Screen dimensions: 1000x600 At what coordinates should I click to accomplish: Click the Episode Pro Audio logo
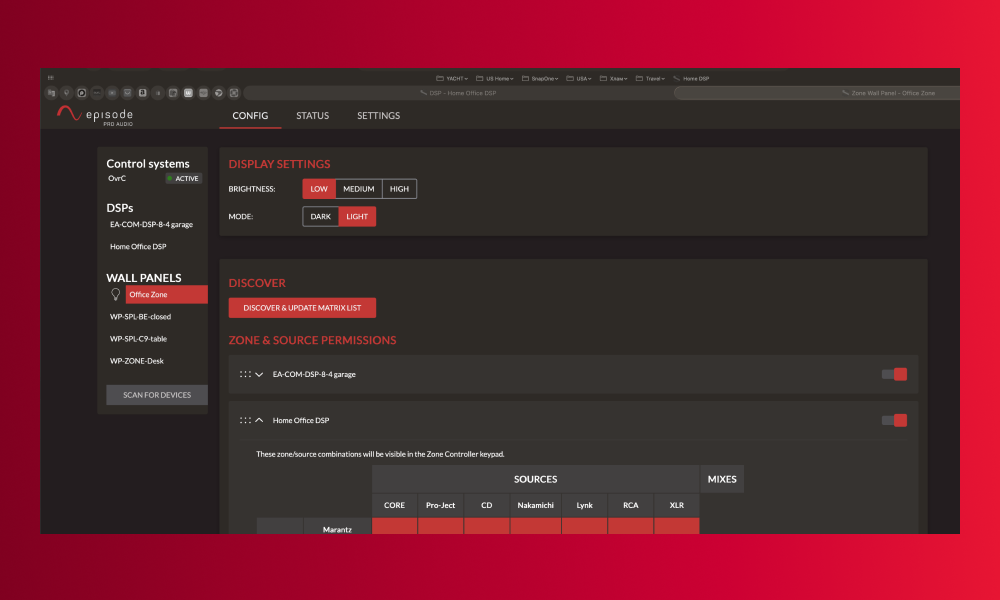click(95, 116)
